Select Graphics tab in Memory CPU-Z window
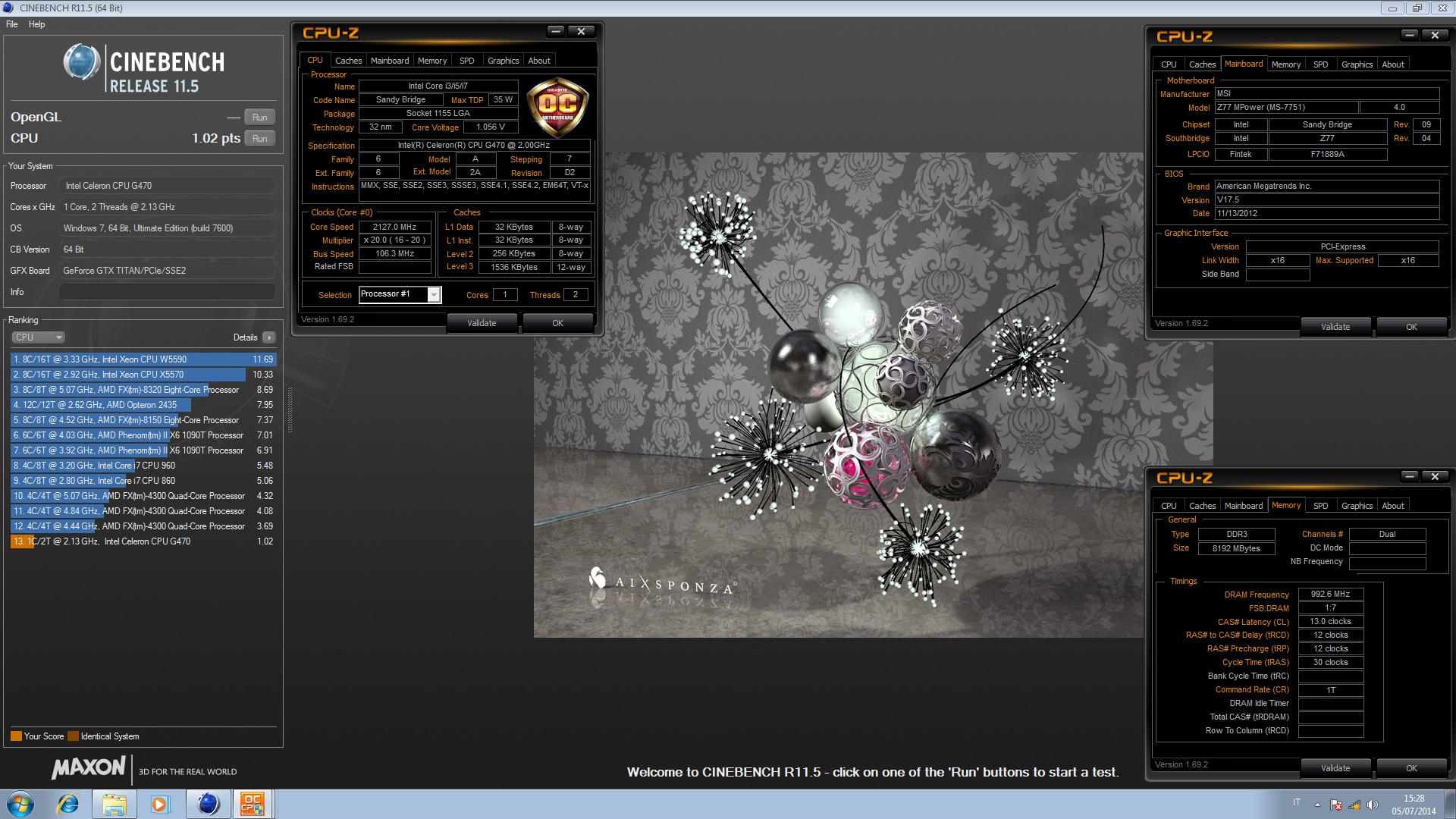 tap(1357, 506)
